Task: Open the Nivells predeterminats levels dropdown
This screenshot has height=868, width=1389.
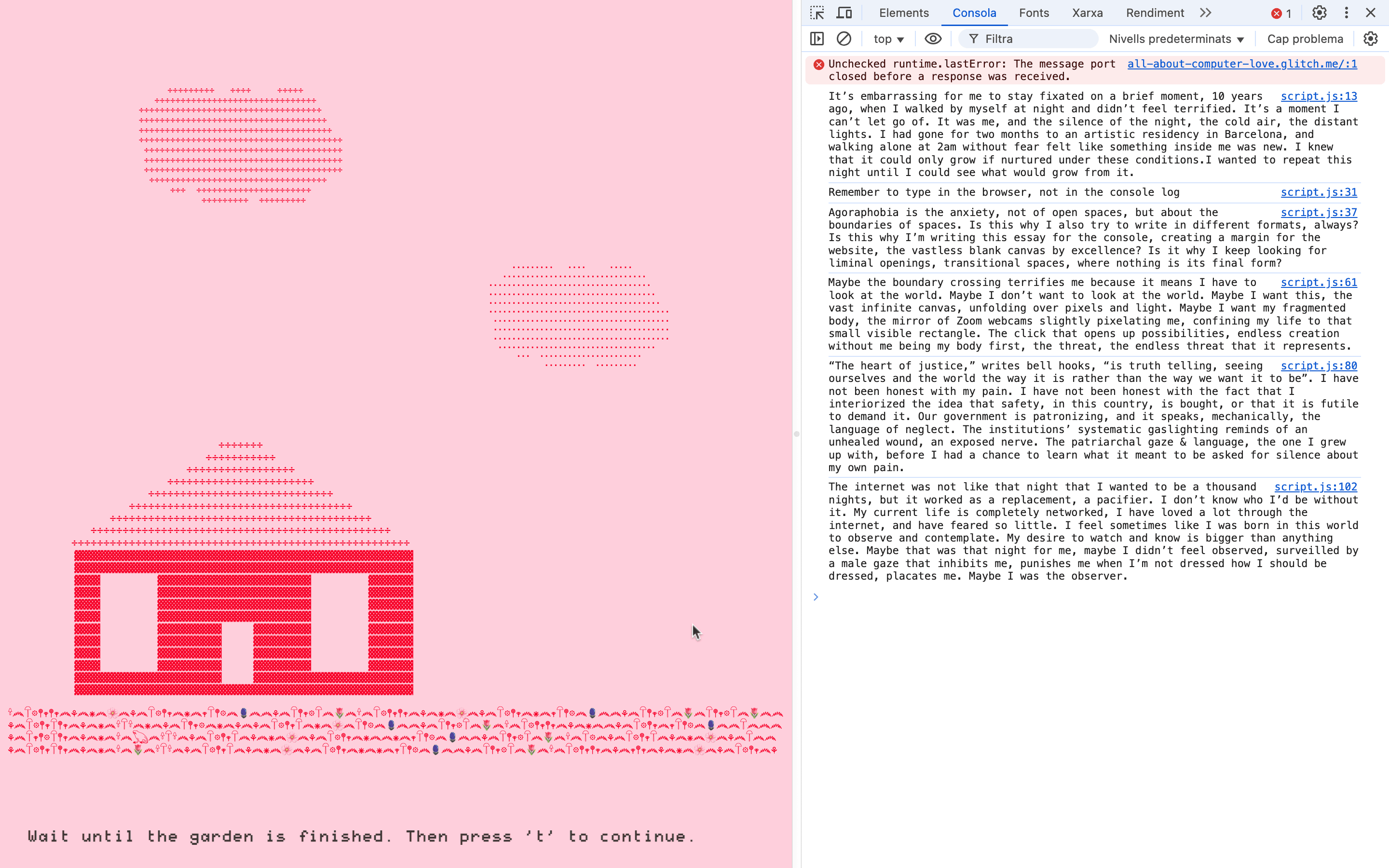Action: 1175,39
